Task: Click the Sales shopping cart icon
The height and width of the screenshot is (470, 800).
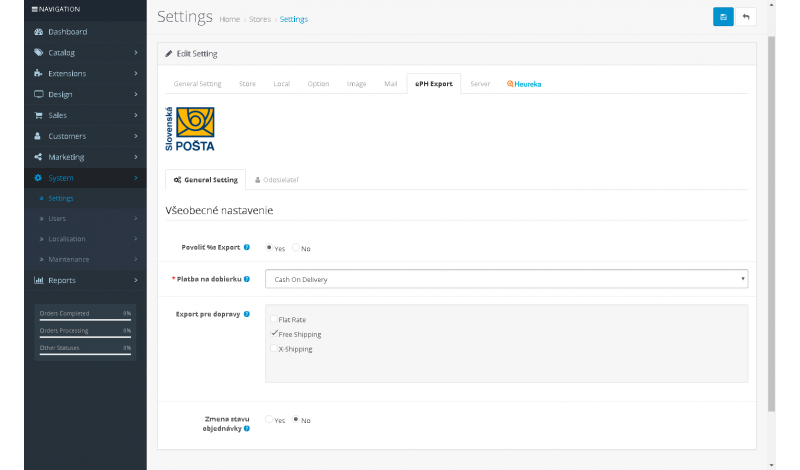Action: pyautogui.click(x=38, y=115)
